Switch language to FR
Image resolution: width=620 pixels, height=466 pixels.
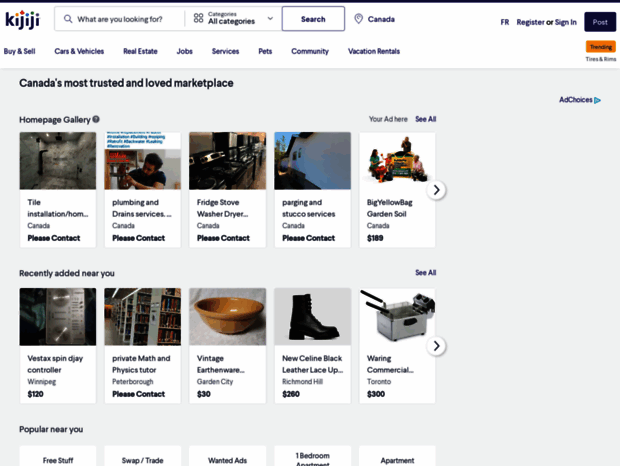[504, 22]
